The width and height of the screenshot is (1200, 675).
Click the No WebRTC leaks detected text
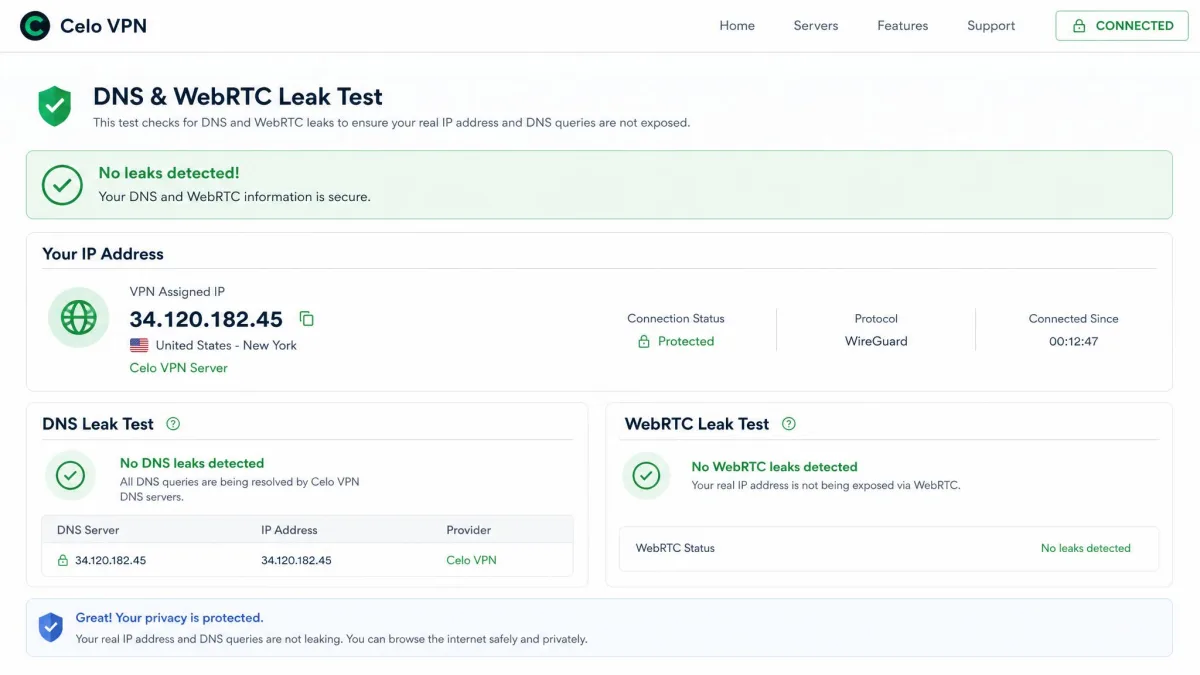point(775,467)
